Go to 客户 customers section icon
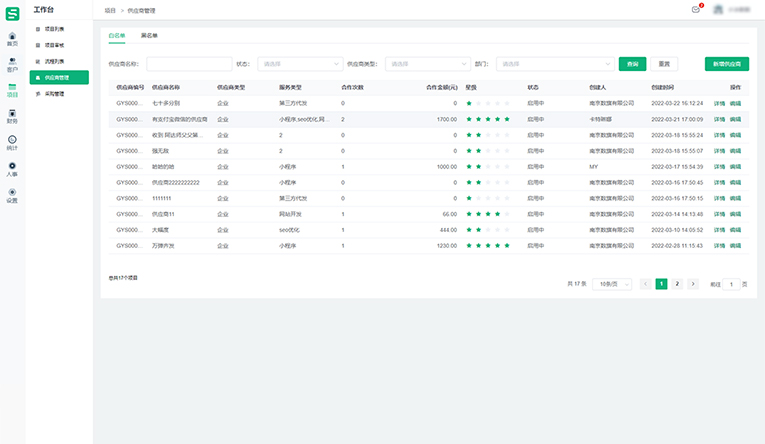This screenshot has height=444, width=765. 12,65
